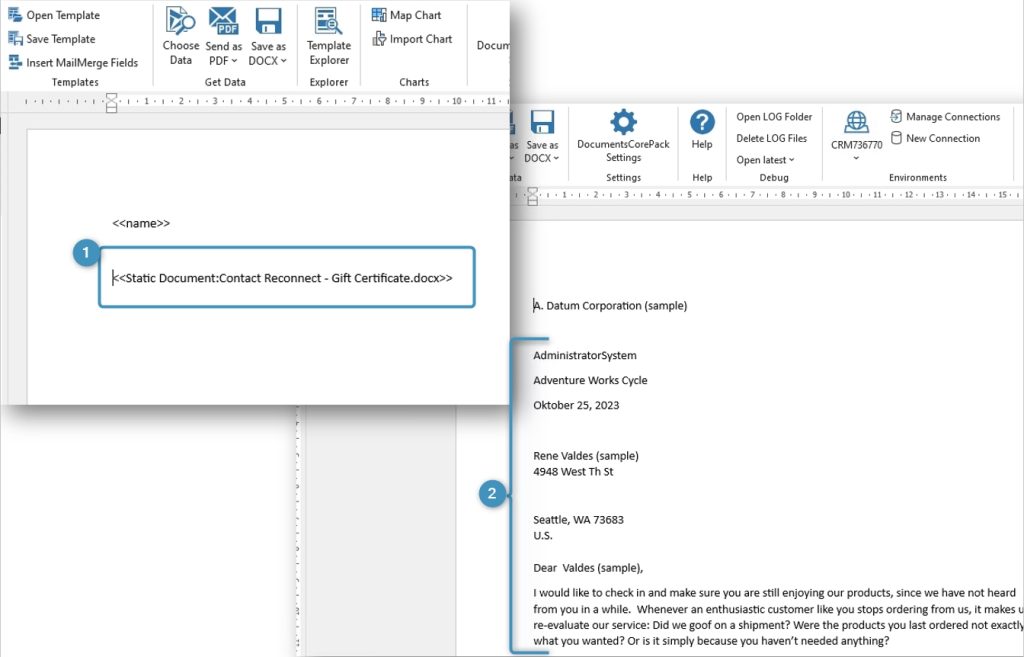Select Import Chart label in Charts group

pos(421,39)
